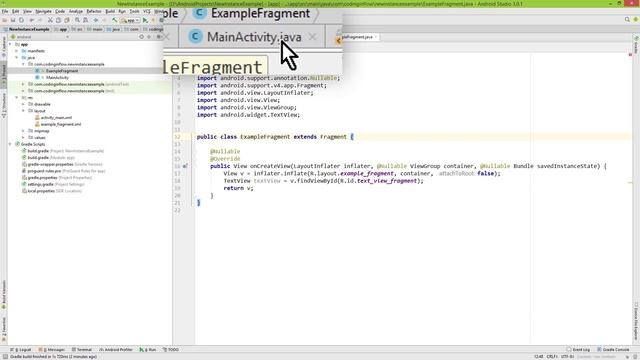Screen dimensions: 640x360
Task: Click the Paste icon in toolbar
Action: point(67,20)
